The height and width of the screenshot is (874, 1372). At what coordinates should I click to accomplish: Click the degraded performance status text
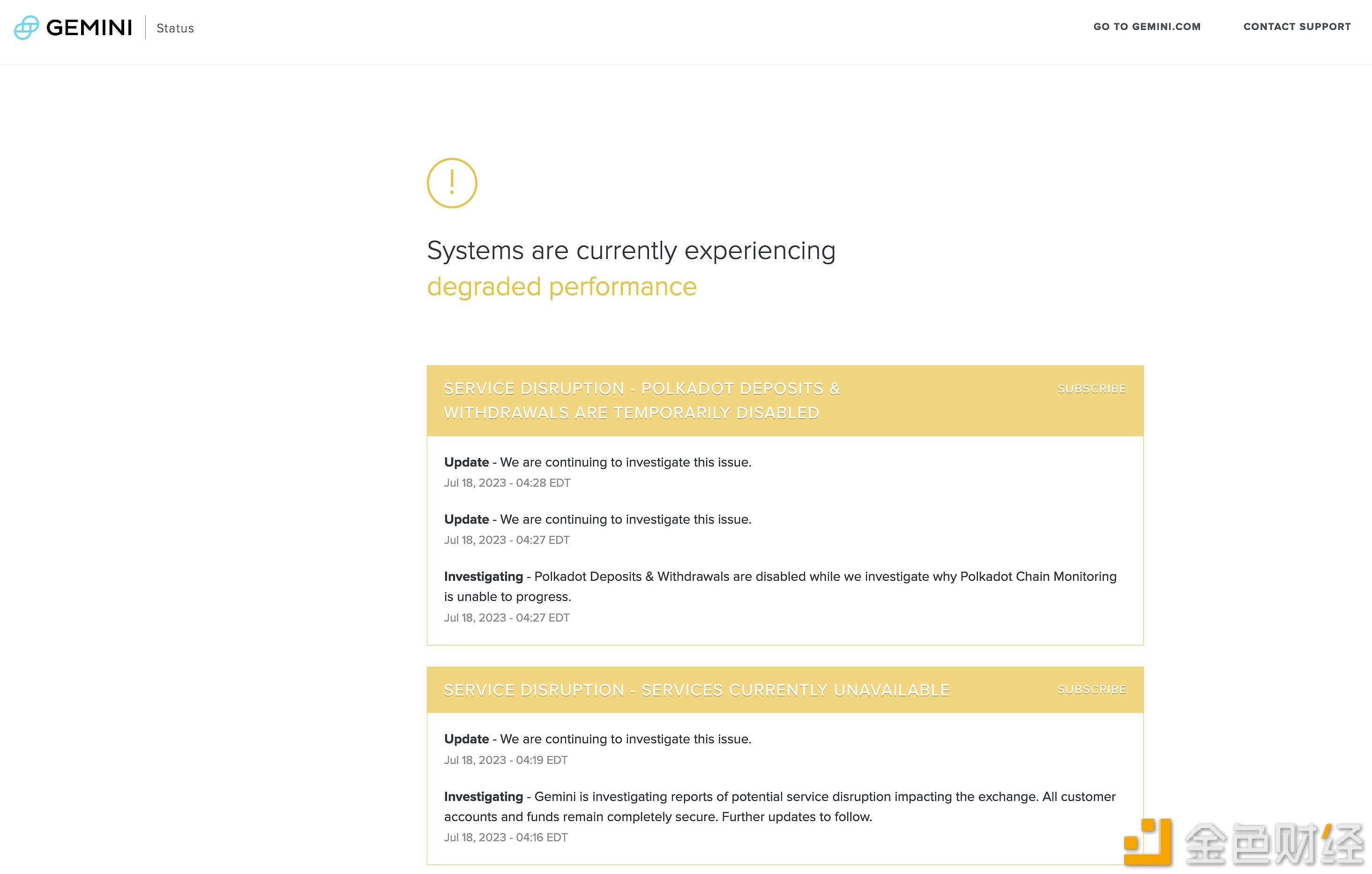(x=562, y=286)
